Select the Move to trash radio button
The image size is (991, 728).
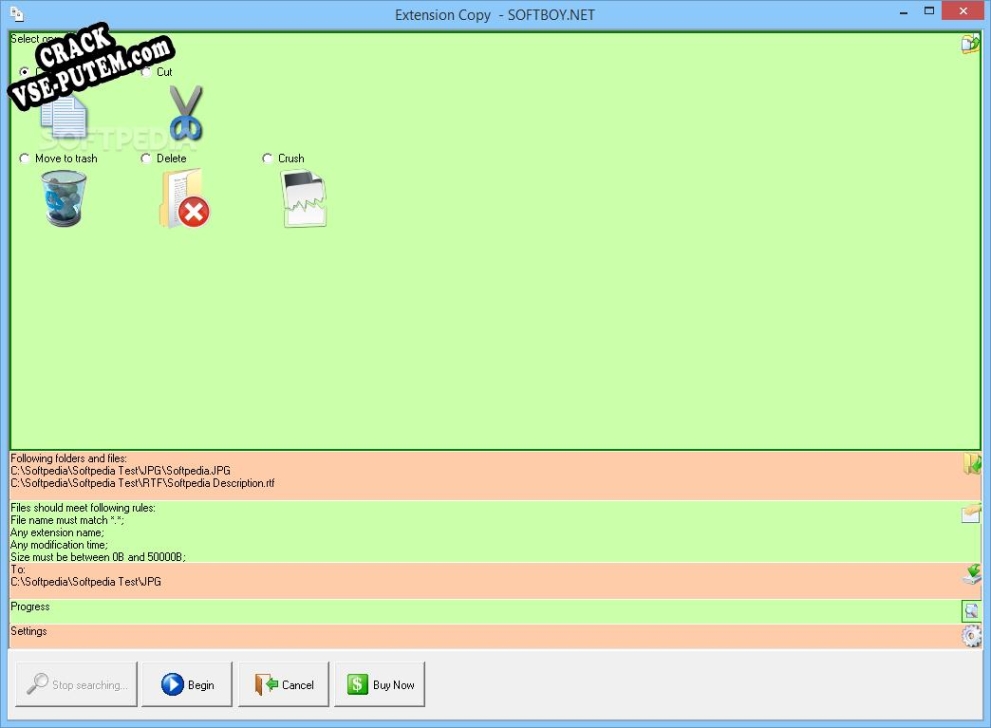click(25, 158)
